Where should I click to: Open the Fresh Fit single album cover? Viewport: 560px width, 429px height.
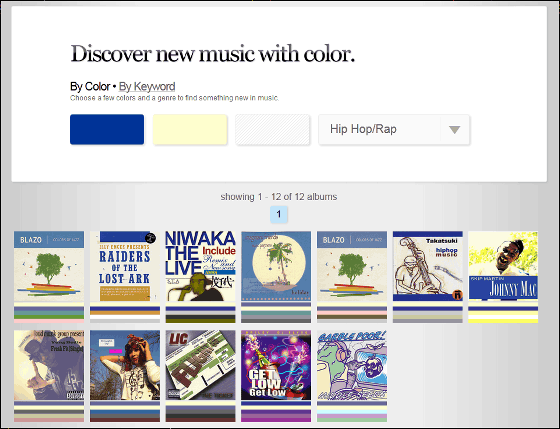pos(49,365)
